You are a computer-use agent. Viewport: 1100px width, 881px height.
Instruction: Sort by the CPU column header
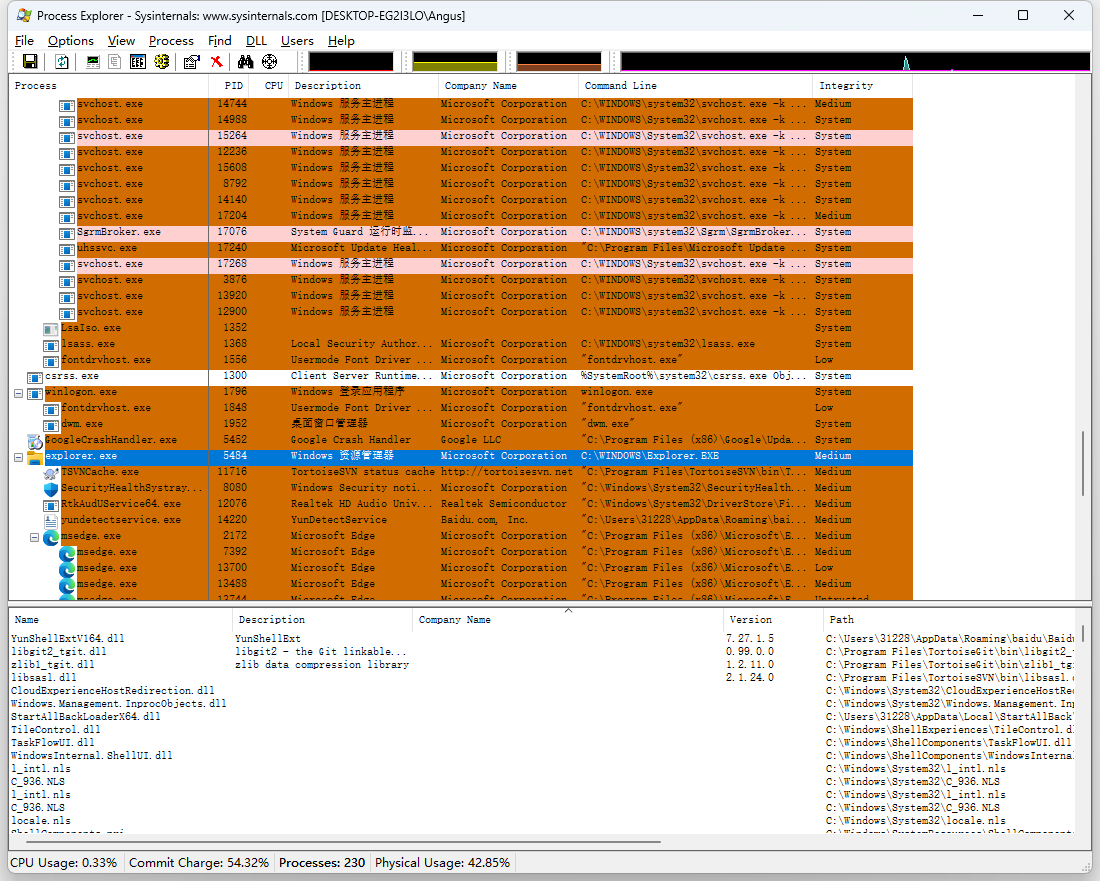269,86
